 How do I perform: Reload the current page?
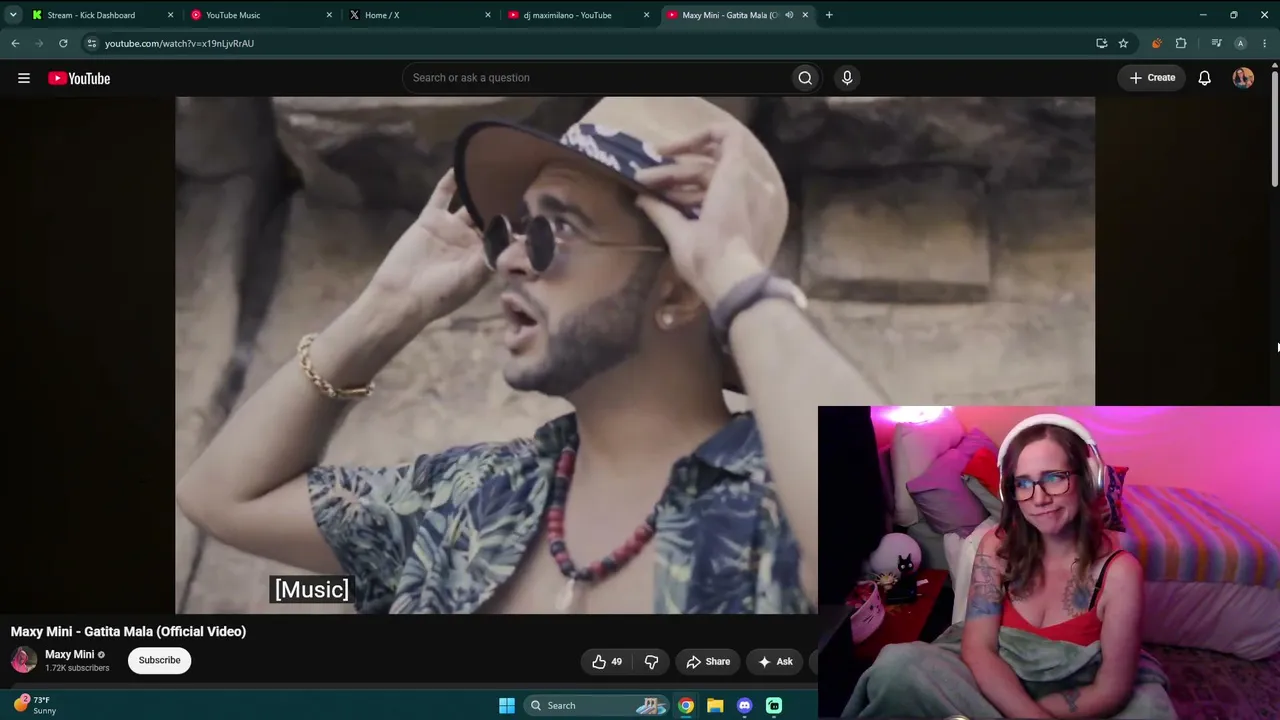(63, 43)
